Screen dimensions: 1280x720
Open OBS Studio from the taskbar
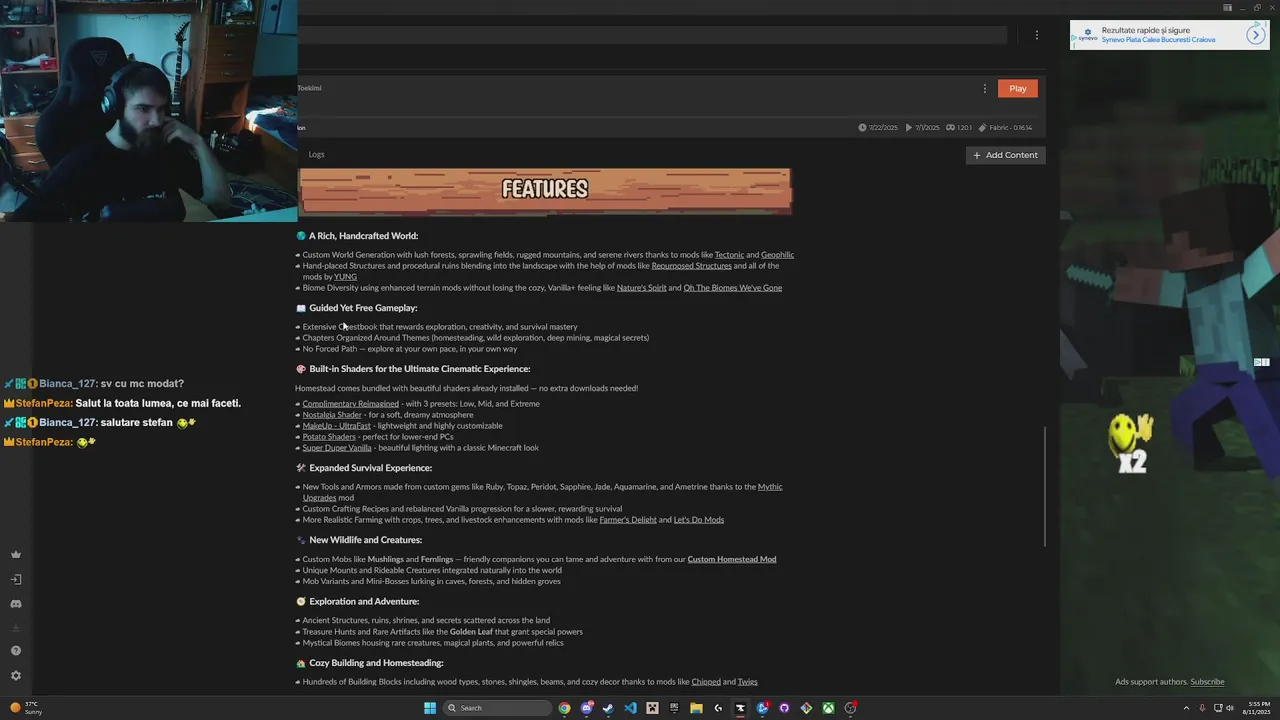(x=850, y=708)
